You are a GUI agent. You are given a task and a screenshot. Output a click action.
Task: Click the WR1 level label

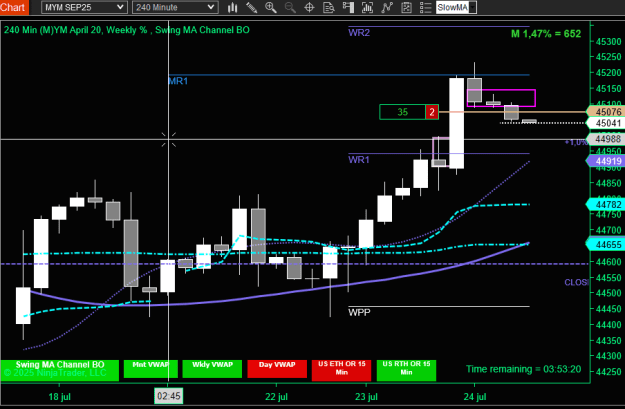point(359,160)
